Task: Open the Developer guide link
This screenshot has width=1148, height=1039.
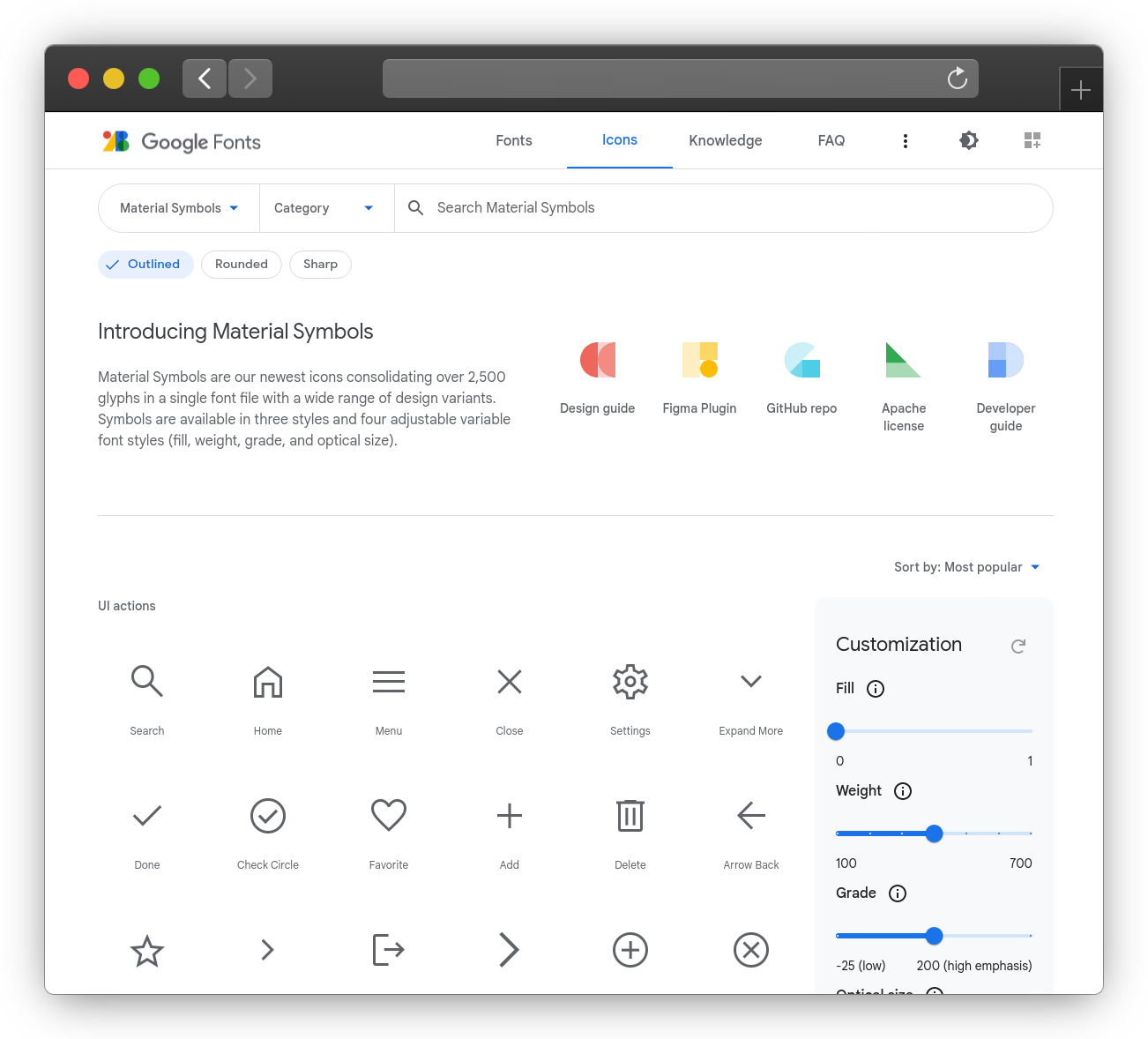Action: [1006, 386]
